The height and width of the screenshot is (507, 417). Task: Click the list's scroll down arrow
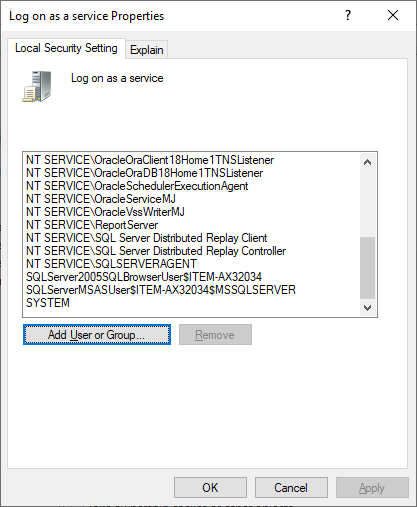(368, 307)
